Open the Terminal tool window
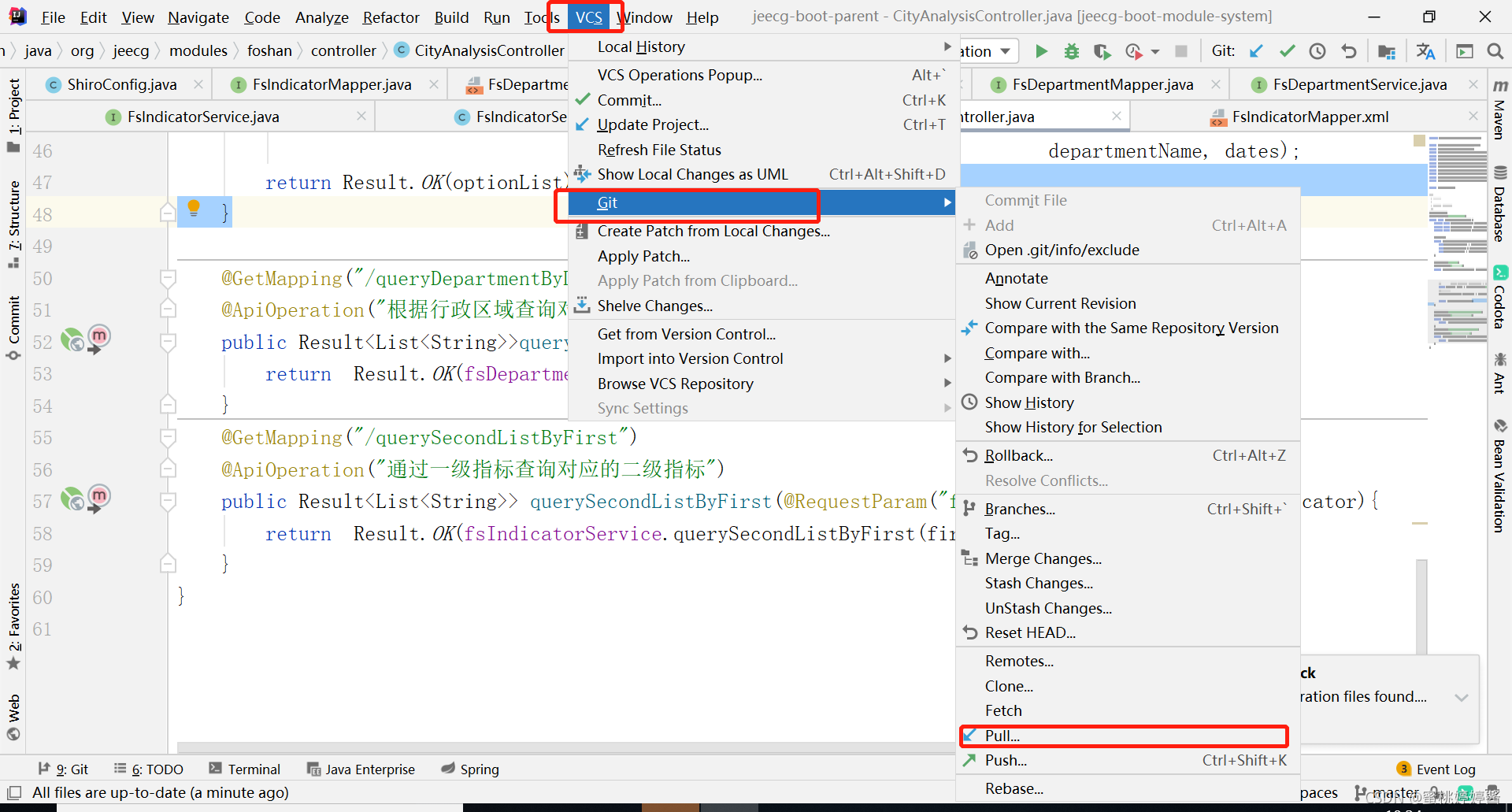Screen dimensions: 1512x812 coord(244,769)
